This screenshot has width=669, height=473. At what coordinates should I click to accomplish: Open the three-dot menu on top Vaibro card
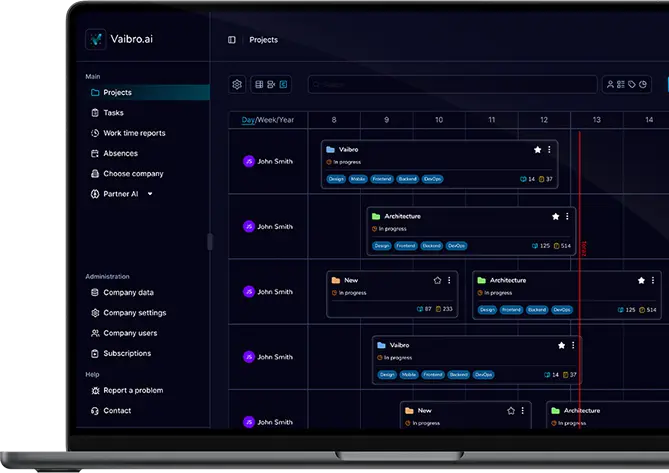tap(549, 150)
